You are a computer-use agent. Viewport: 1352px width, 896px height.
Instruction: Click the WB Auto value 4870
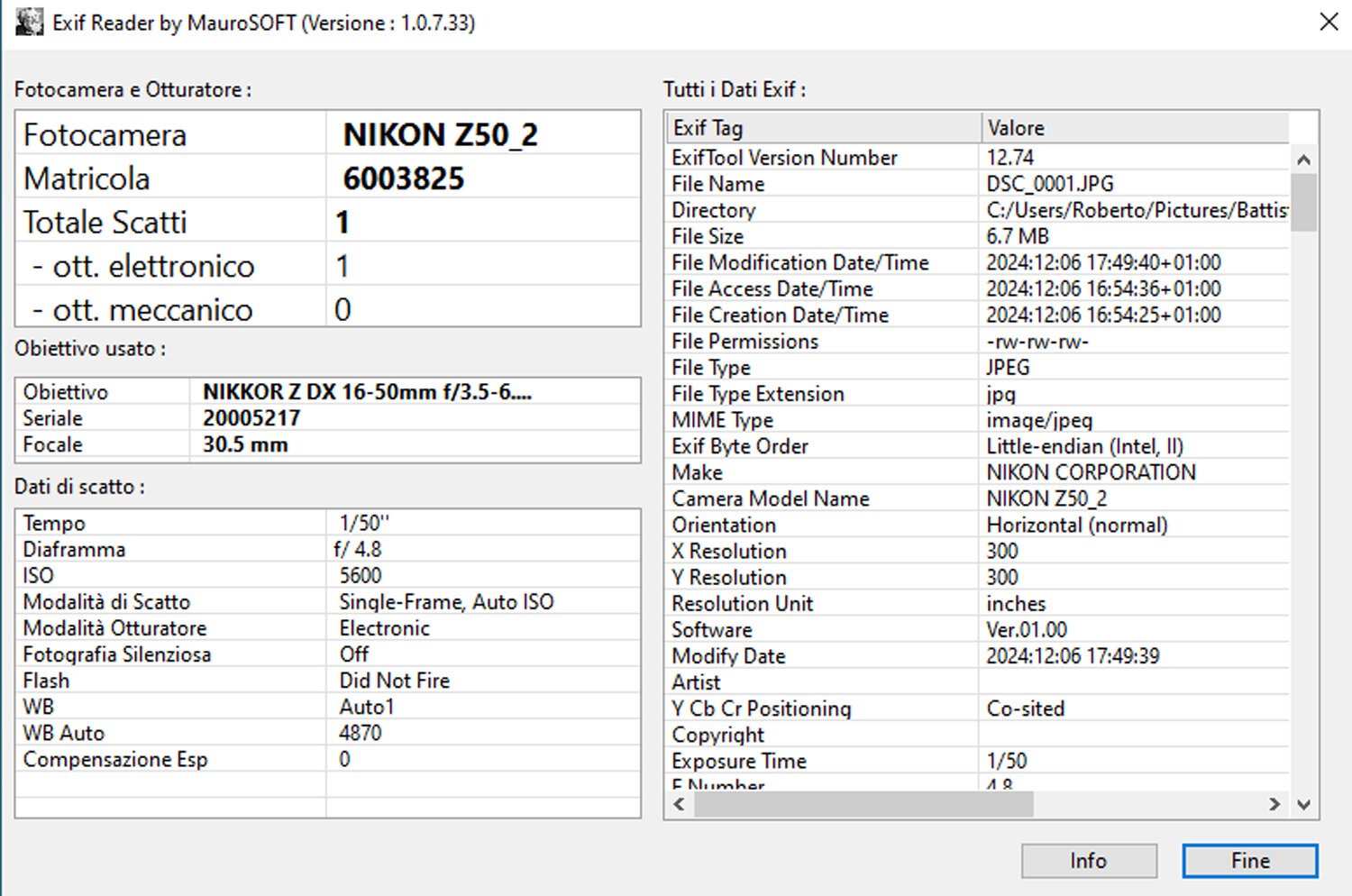click(x=361, y=733)
